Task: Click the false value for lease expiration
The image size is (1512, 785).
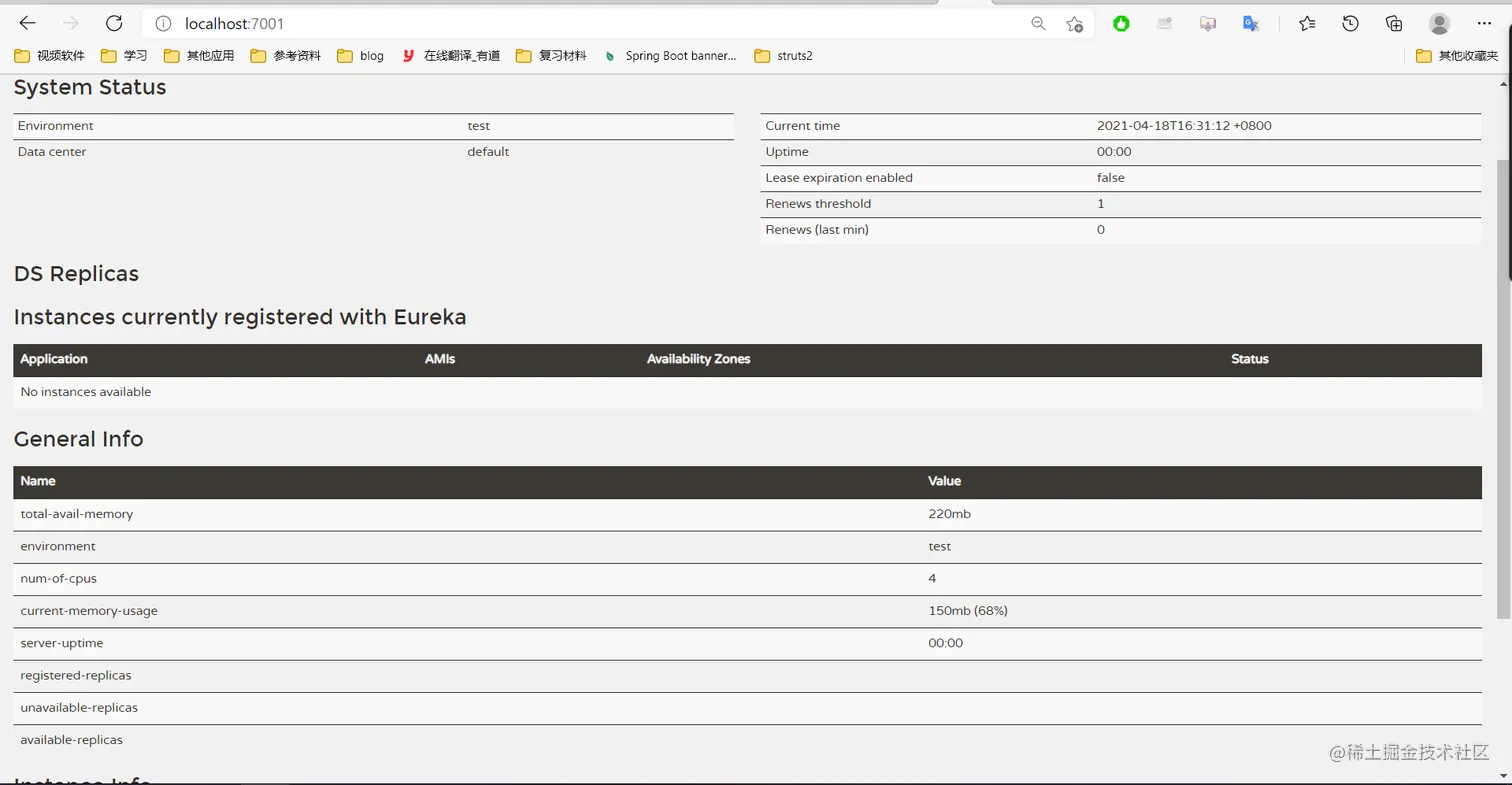Action: click(1111, 178)
